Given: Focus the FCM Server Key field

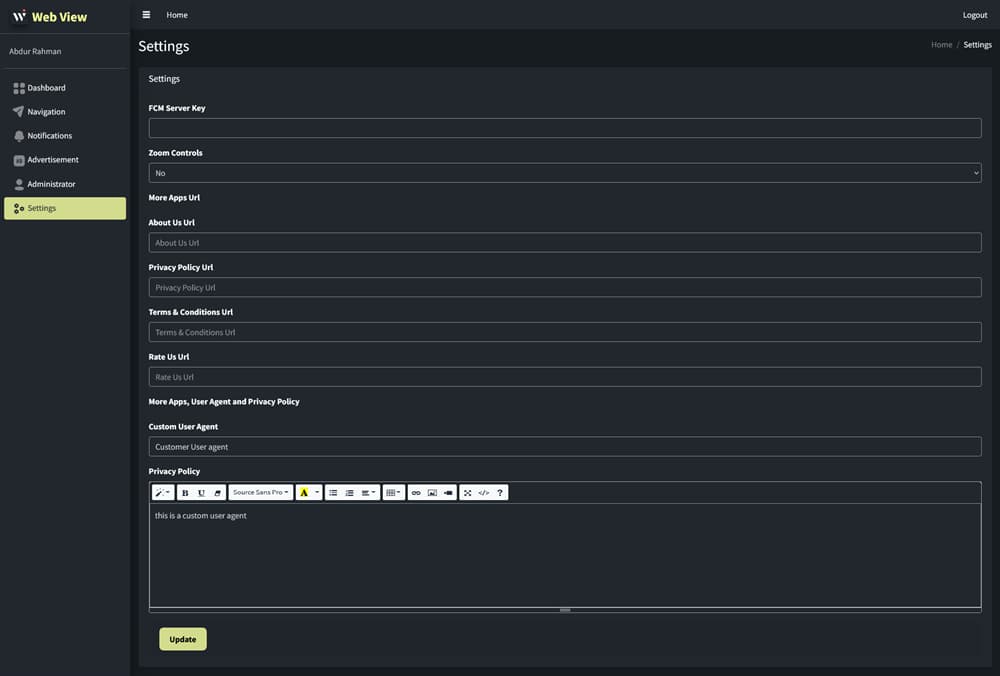Looking at the screenshot, I should 565,128.
